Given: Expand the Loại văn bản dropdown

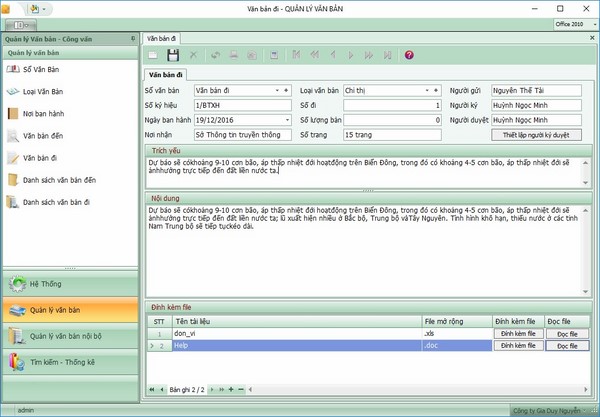Looking at the screenshot, I should pyautogui.click(x=435, y=90).
